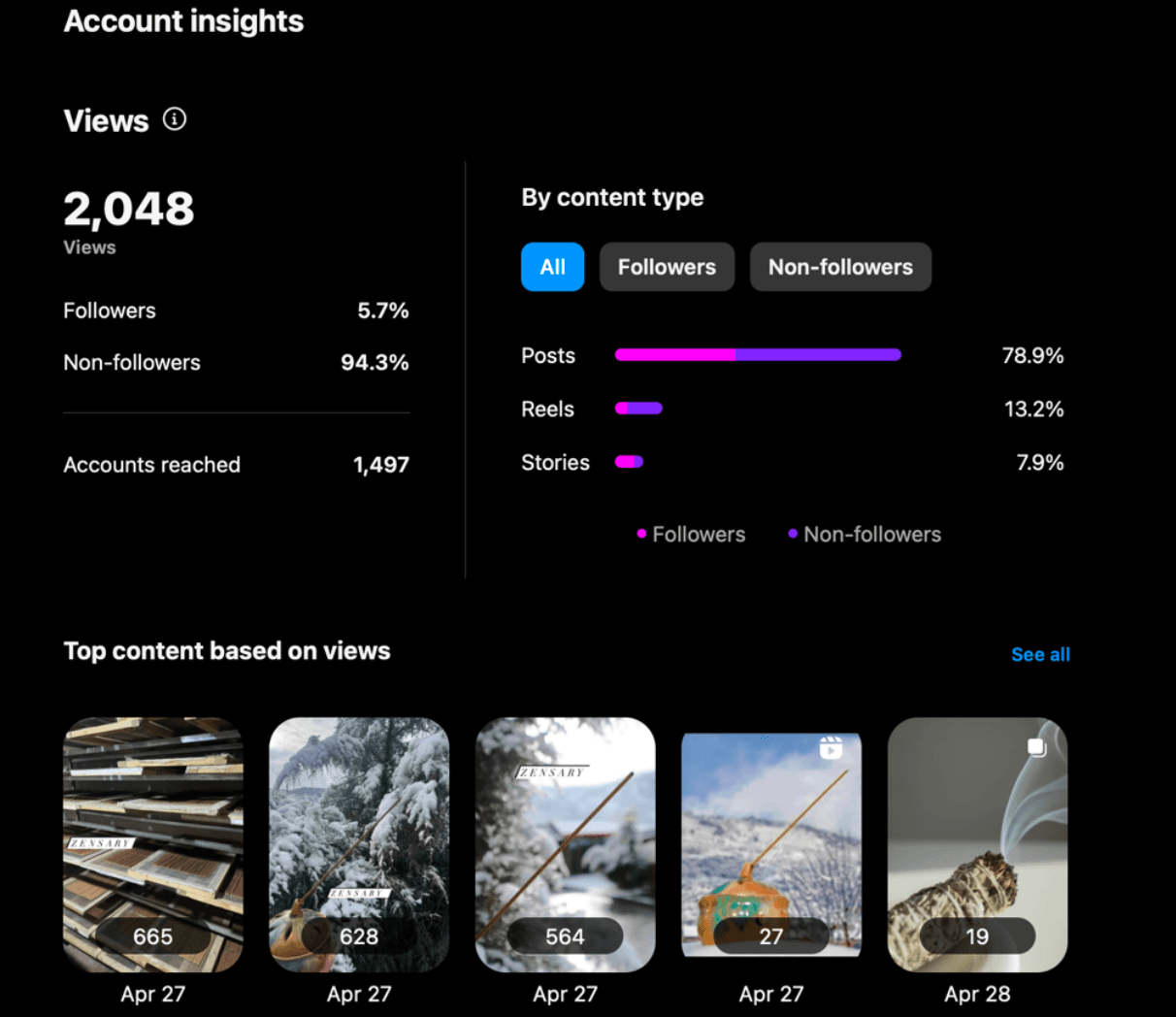
Task: Switch to the Followers filter tab
Action: 668,267
